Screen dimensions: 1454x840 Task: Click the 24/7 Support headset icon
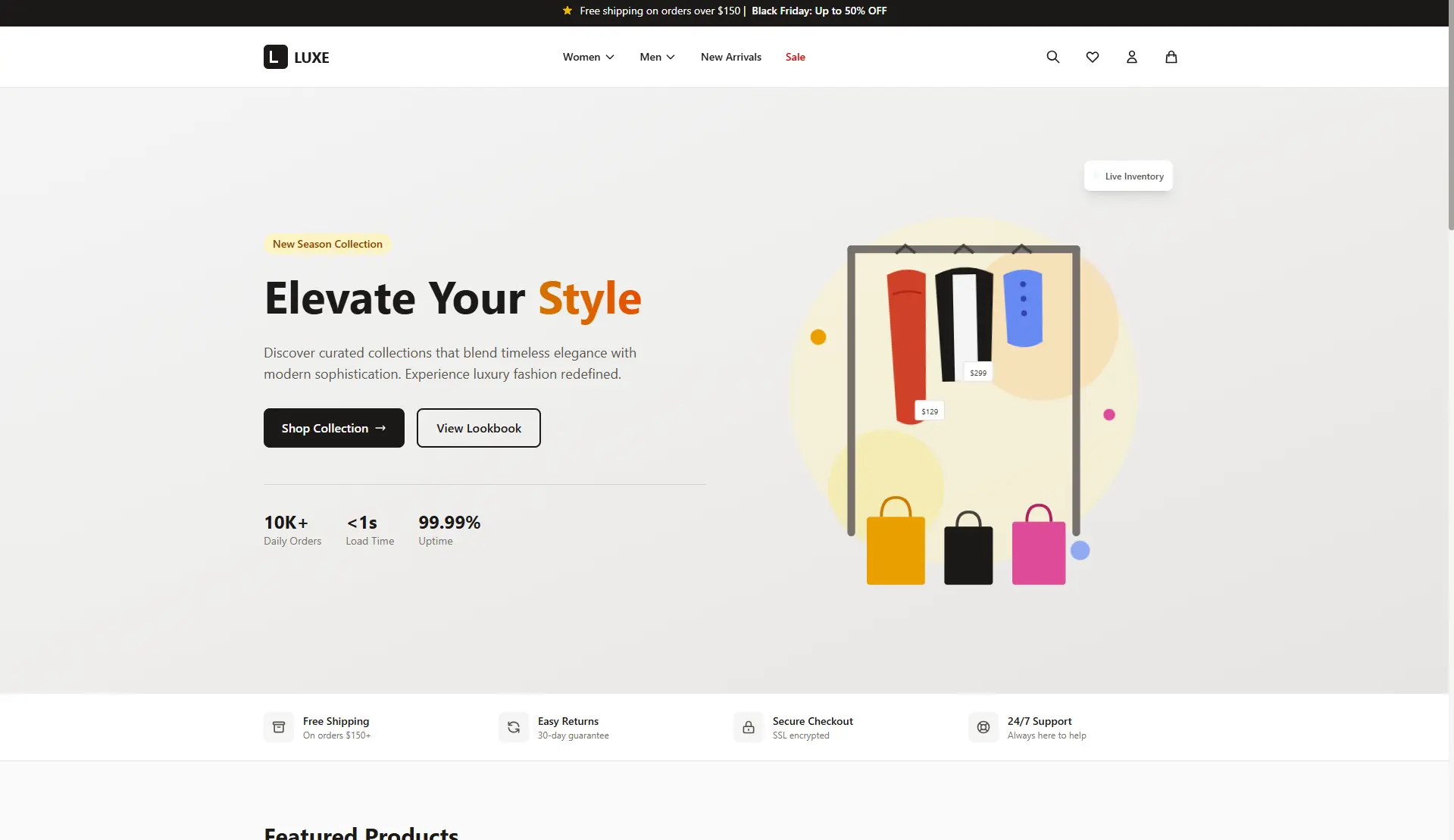pyautogui.click(x=983, y=727)
